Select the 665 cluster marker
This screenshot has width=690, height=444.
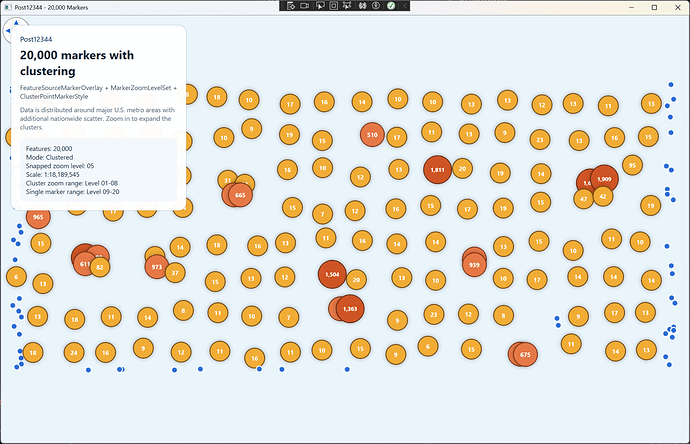[240, 195]
